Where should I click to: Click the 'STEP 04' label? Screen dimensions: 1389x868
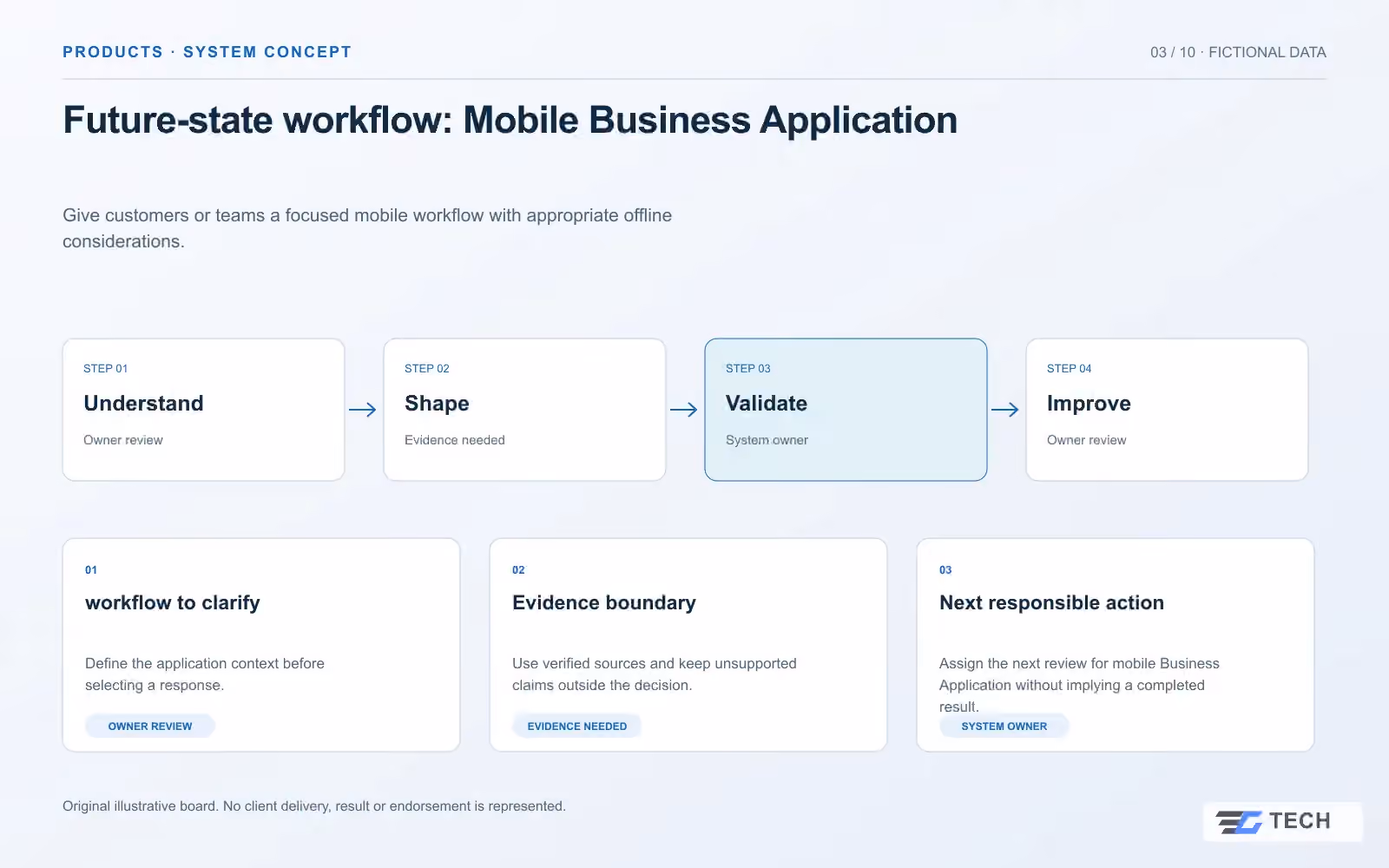click(1070, 368)
